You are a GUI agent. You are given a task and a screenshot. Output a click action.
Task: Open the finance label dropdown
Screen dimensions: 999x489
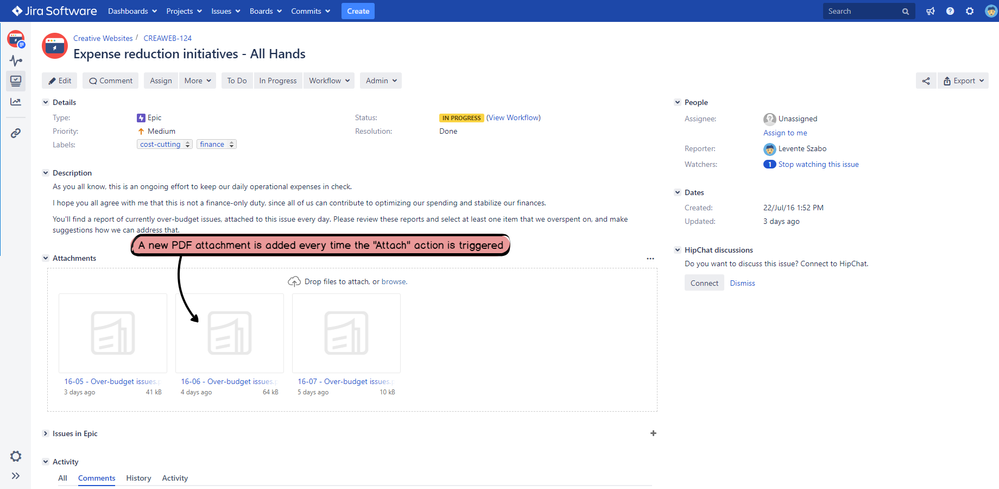pos(231,145)
